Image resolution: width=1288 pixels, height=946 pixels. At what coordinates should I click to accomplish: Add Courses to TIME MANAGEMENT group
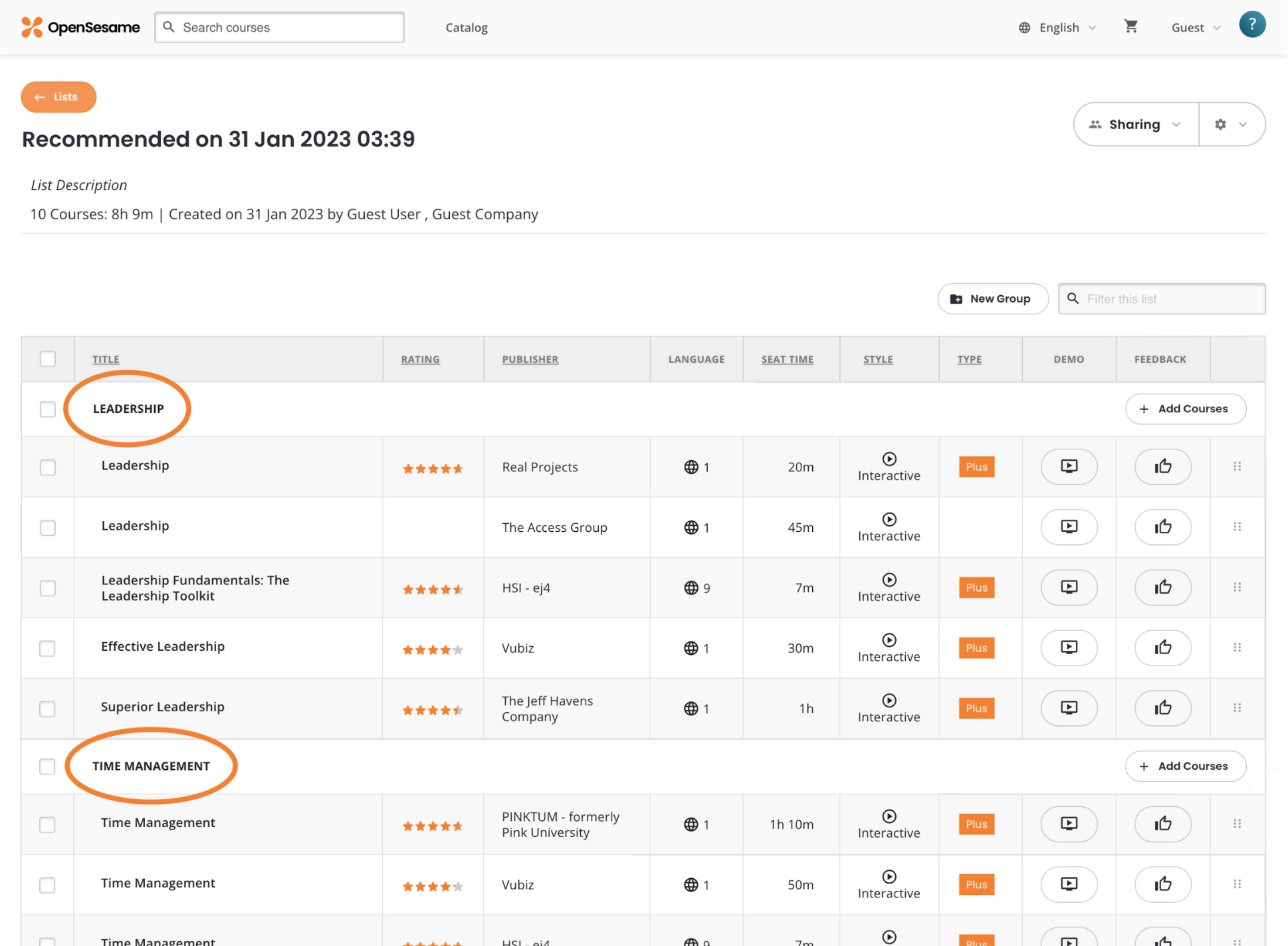[1185, 767]
